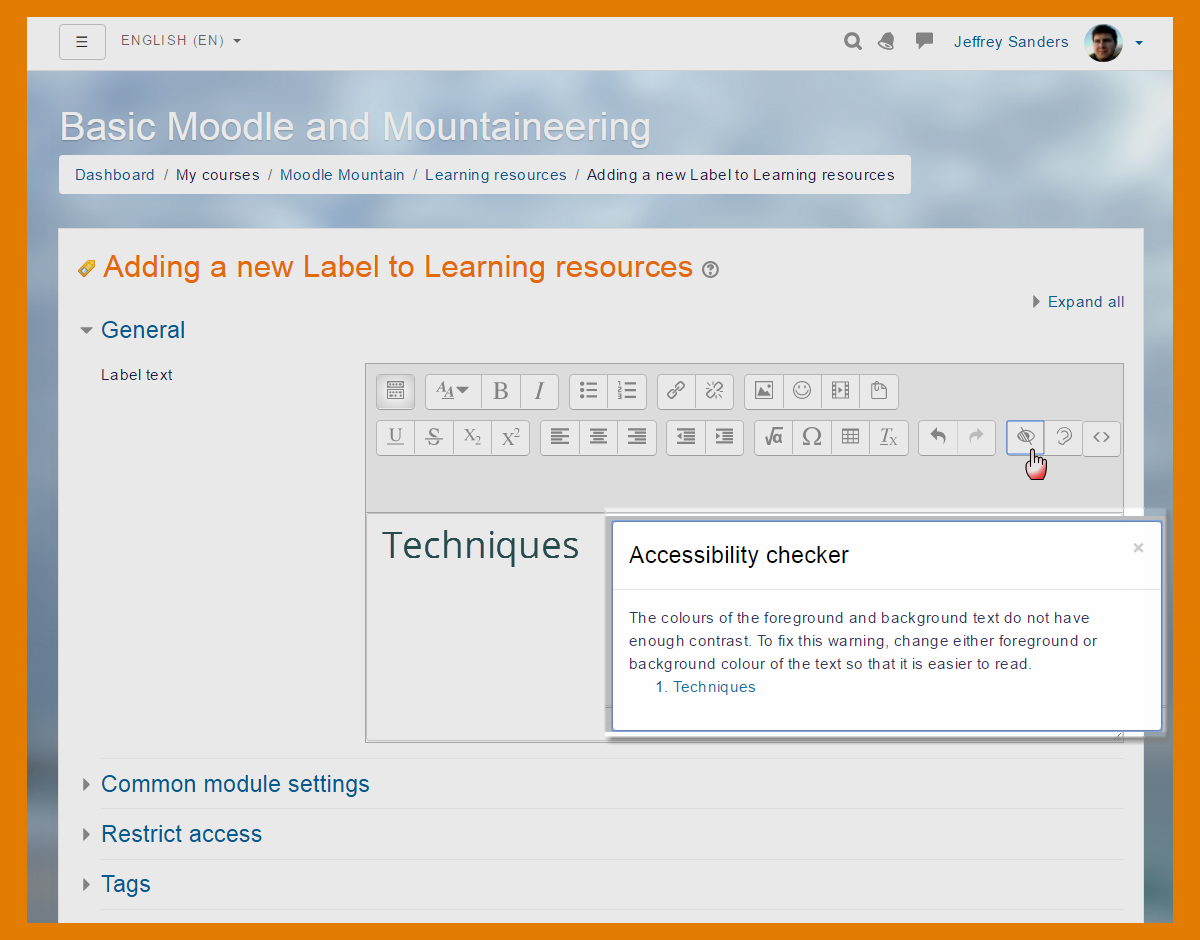This screenshot has width=1200, height=940.
Task: Open the paragraph styles dropdown
Action: coord(453,391)
